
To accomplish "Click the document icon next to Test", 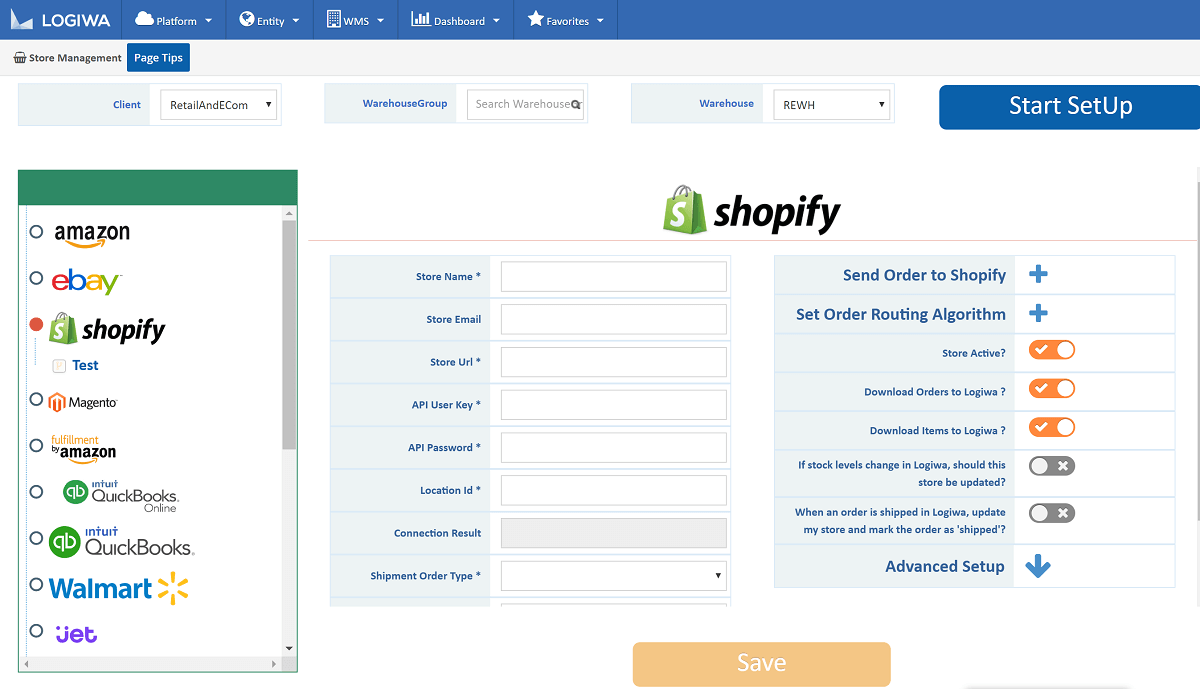I will point(59,366).
